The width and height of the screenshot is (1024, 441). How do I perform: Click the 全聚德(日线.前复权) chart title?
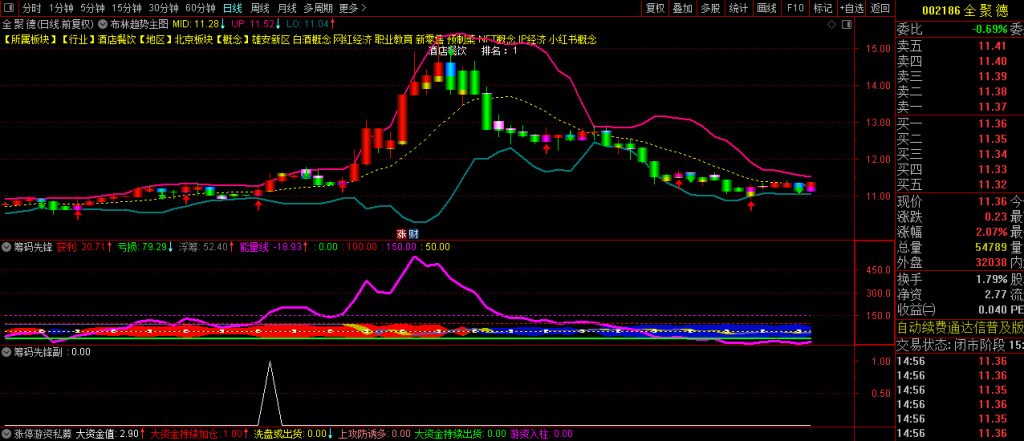tap(49, 24)
